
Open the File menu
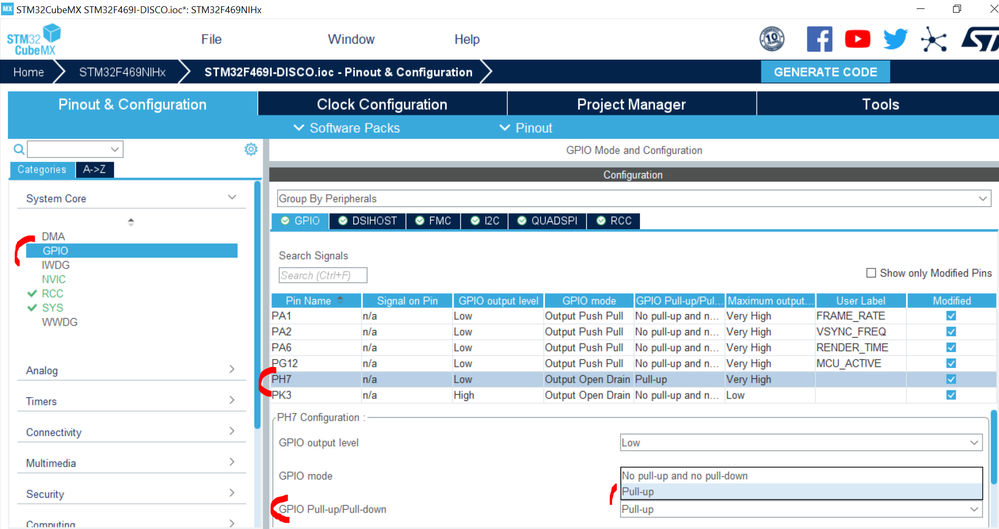click(212, 40)
